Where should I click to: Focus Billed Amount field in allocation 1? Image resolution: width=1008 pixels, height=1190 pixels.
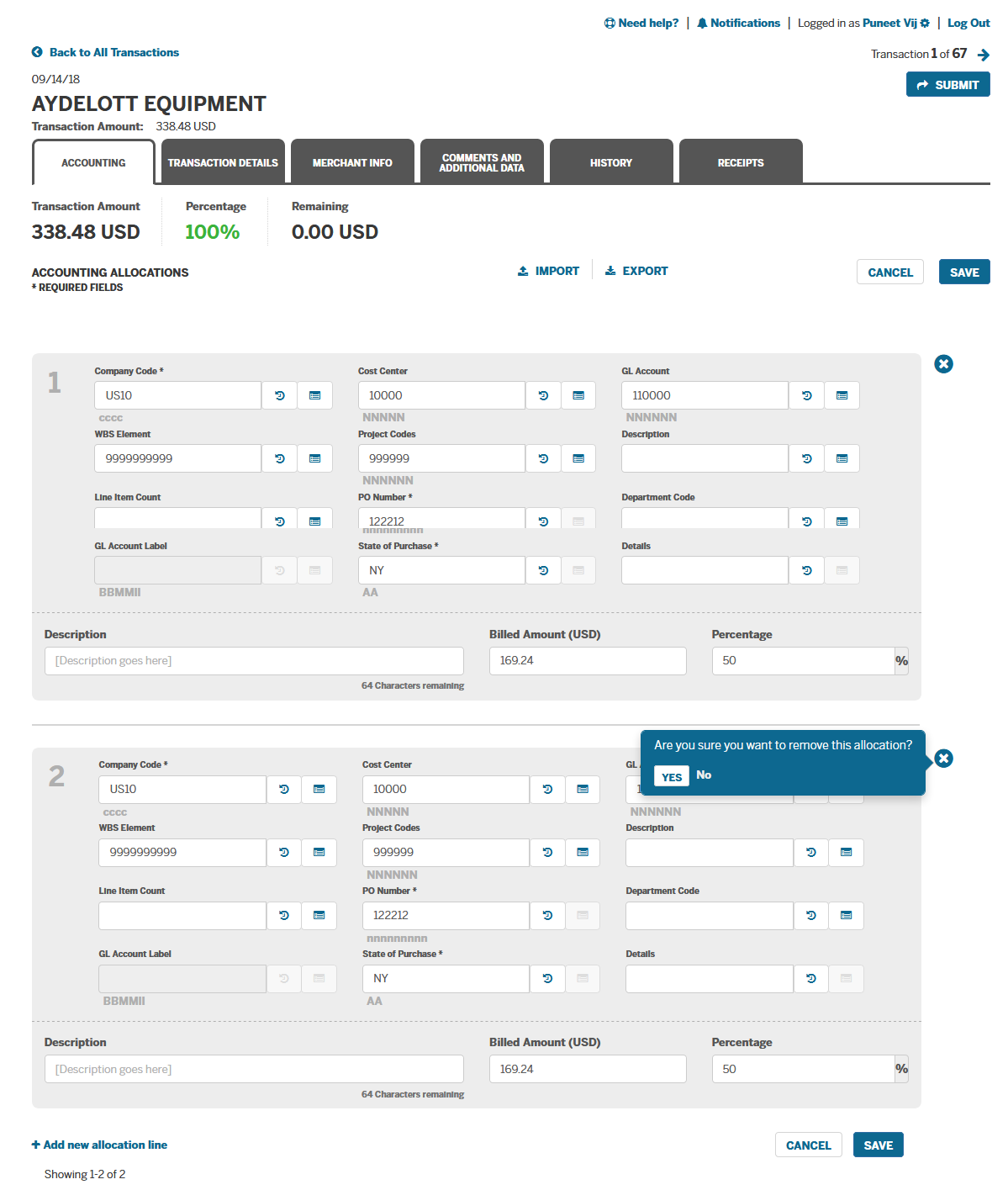588,661
